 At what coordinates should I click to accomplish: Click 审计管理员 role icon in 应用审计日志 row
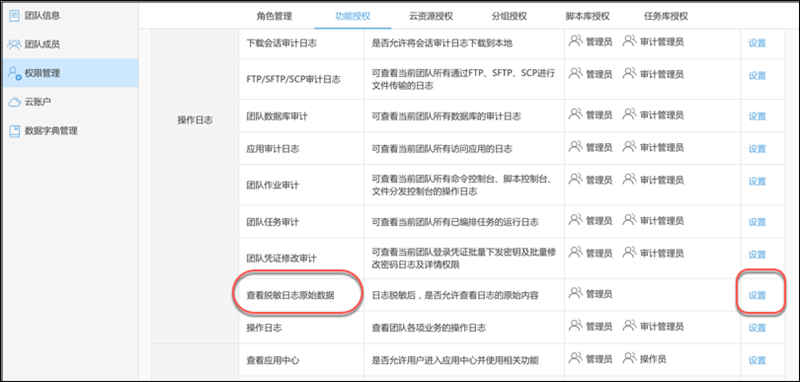tap(630, 145)
